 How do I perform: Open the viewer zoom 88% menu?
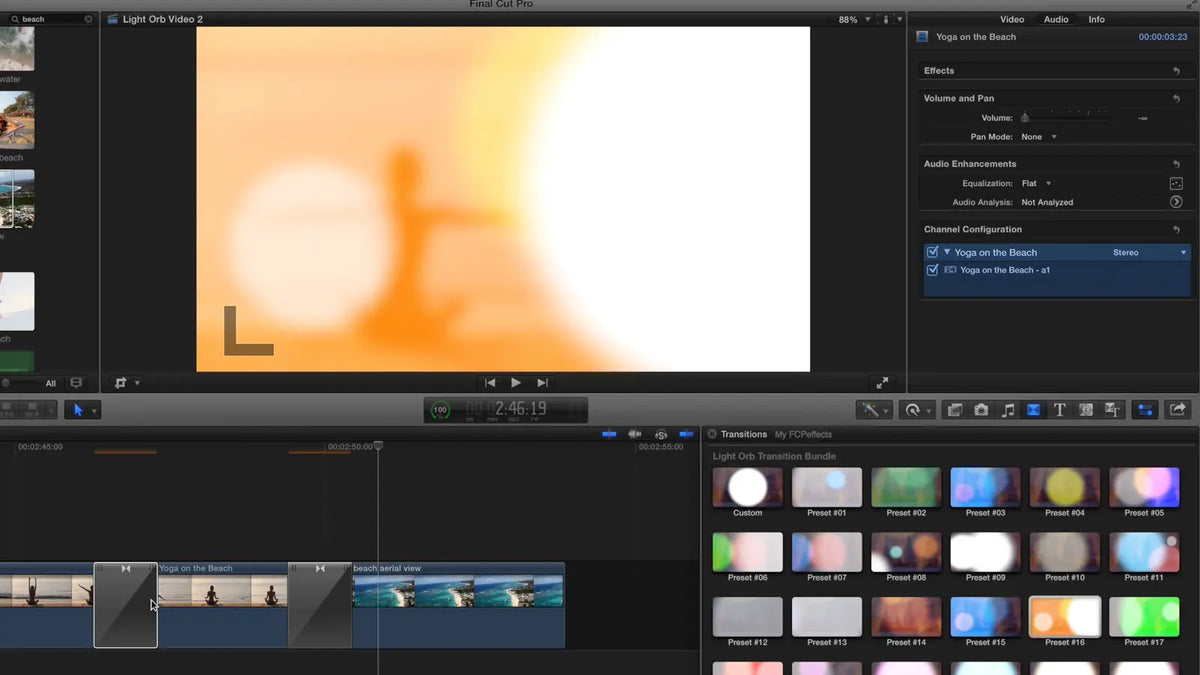point(854,20)
